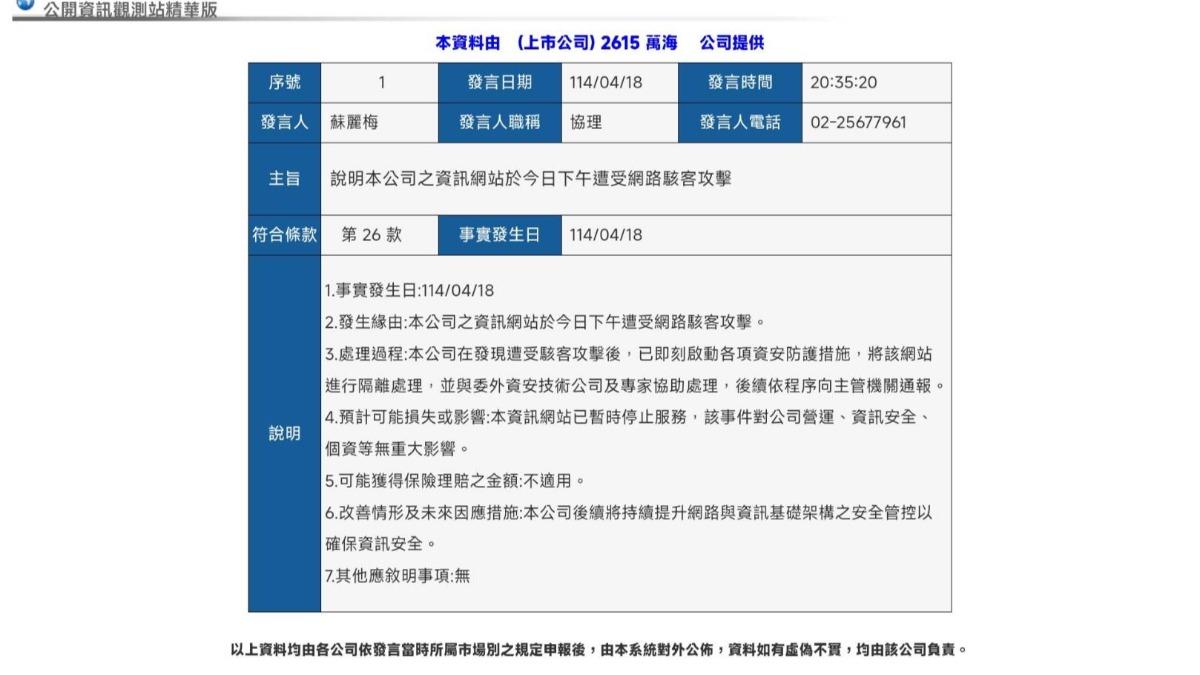Viewport: 1200px width, 675px height.
Task: Click the 發言日期 header cell
Action: 500,83
